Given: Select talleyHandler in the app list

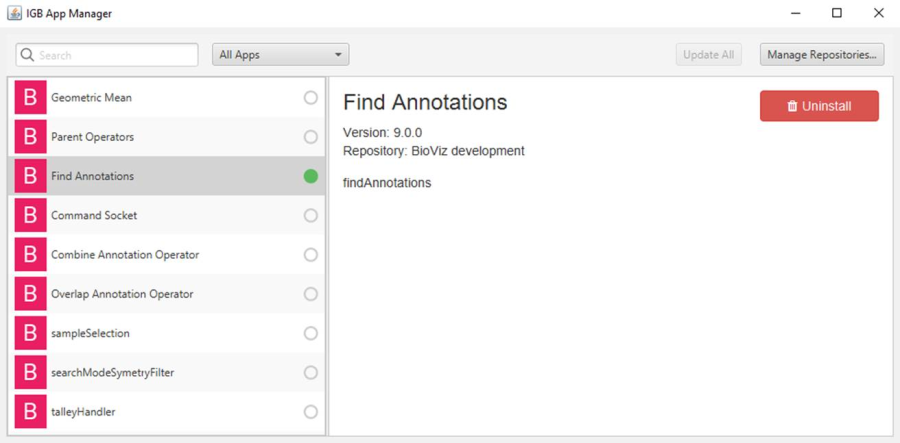Looking at the screenshot, I should pyautogui.click(x=166, y=411).
